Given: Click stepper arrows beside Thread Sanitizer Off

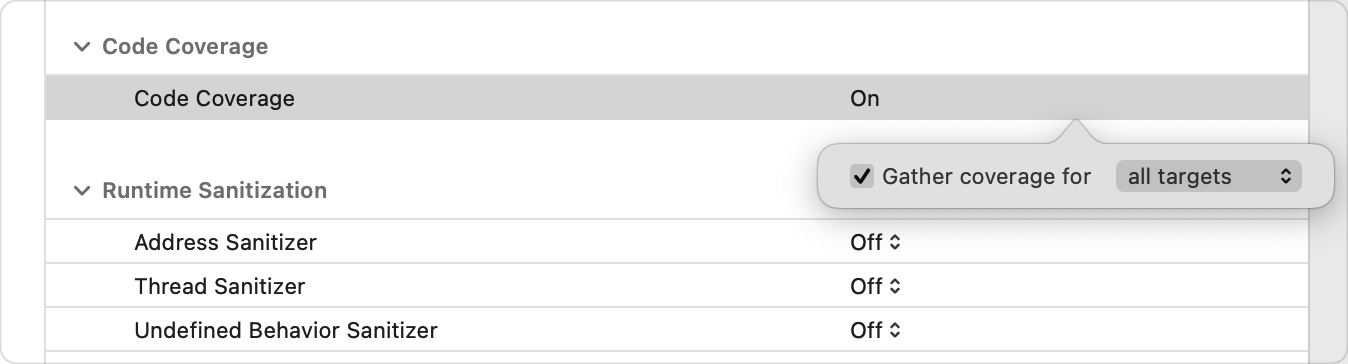Looking at the screenshot, I should 895,286.
